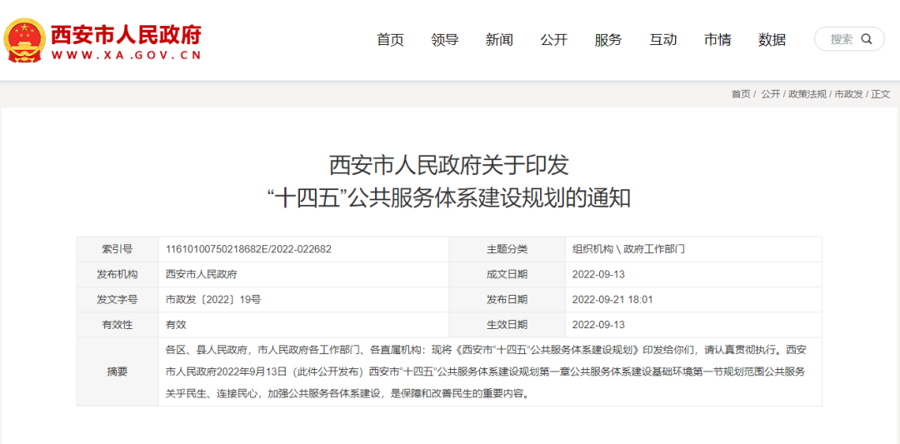The image size is (900, 444).
Task: Click the article title heading
Action: [x=449, y=180]
